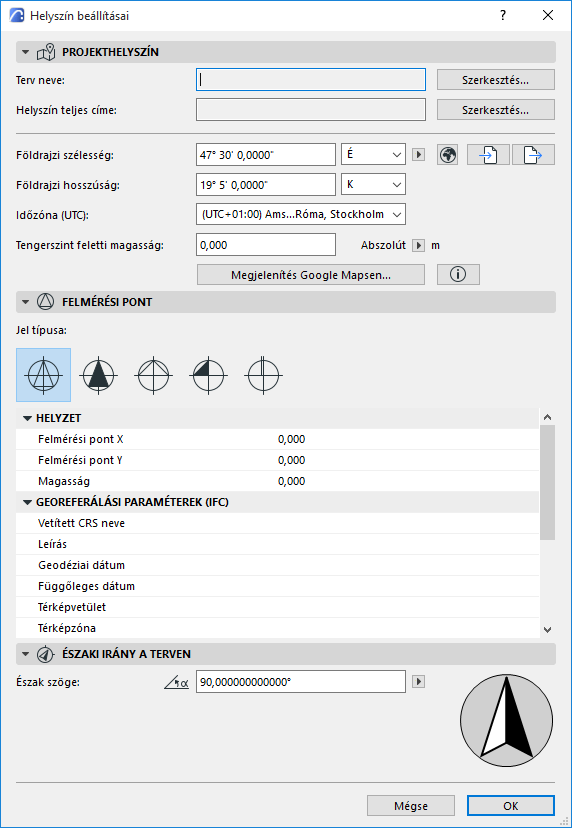Collapse the HELYZET group
Image resolution: width=572 pixels, height=828 pixels.
(27, 418)
